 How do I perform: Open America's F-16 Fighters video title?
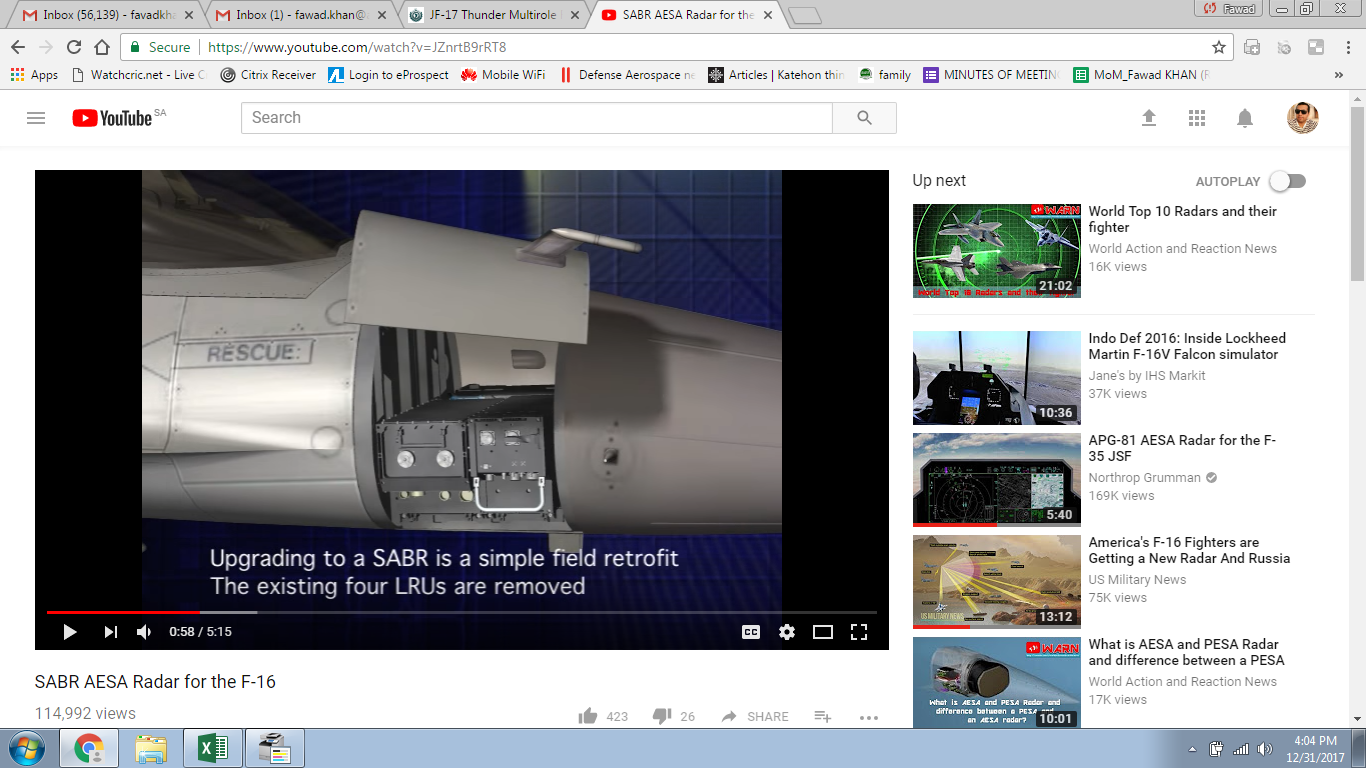(x=1189, y=550)
